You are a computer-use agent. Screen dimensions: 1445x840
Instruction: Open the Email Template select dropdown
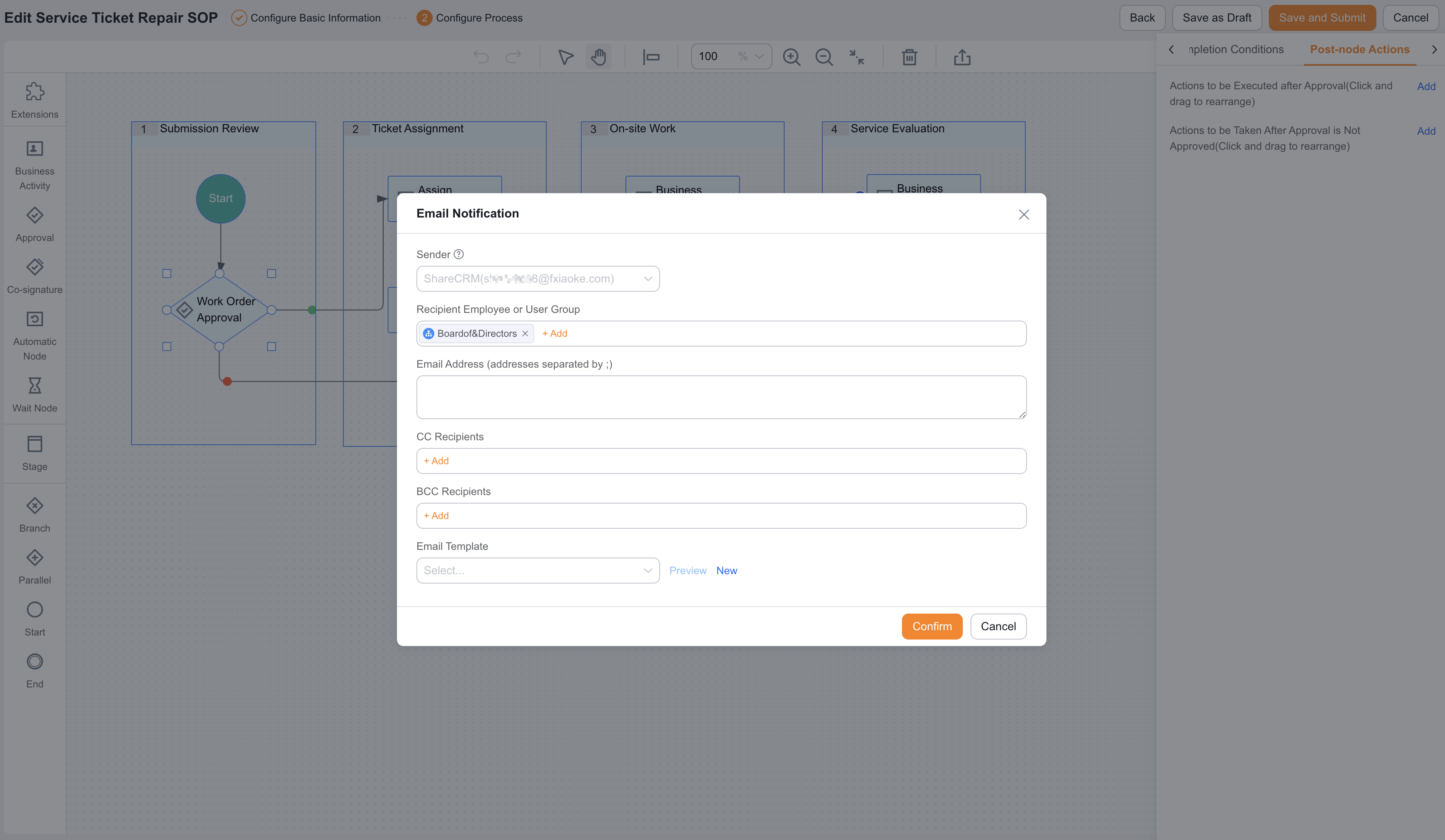click(x=538, y=571)
